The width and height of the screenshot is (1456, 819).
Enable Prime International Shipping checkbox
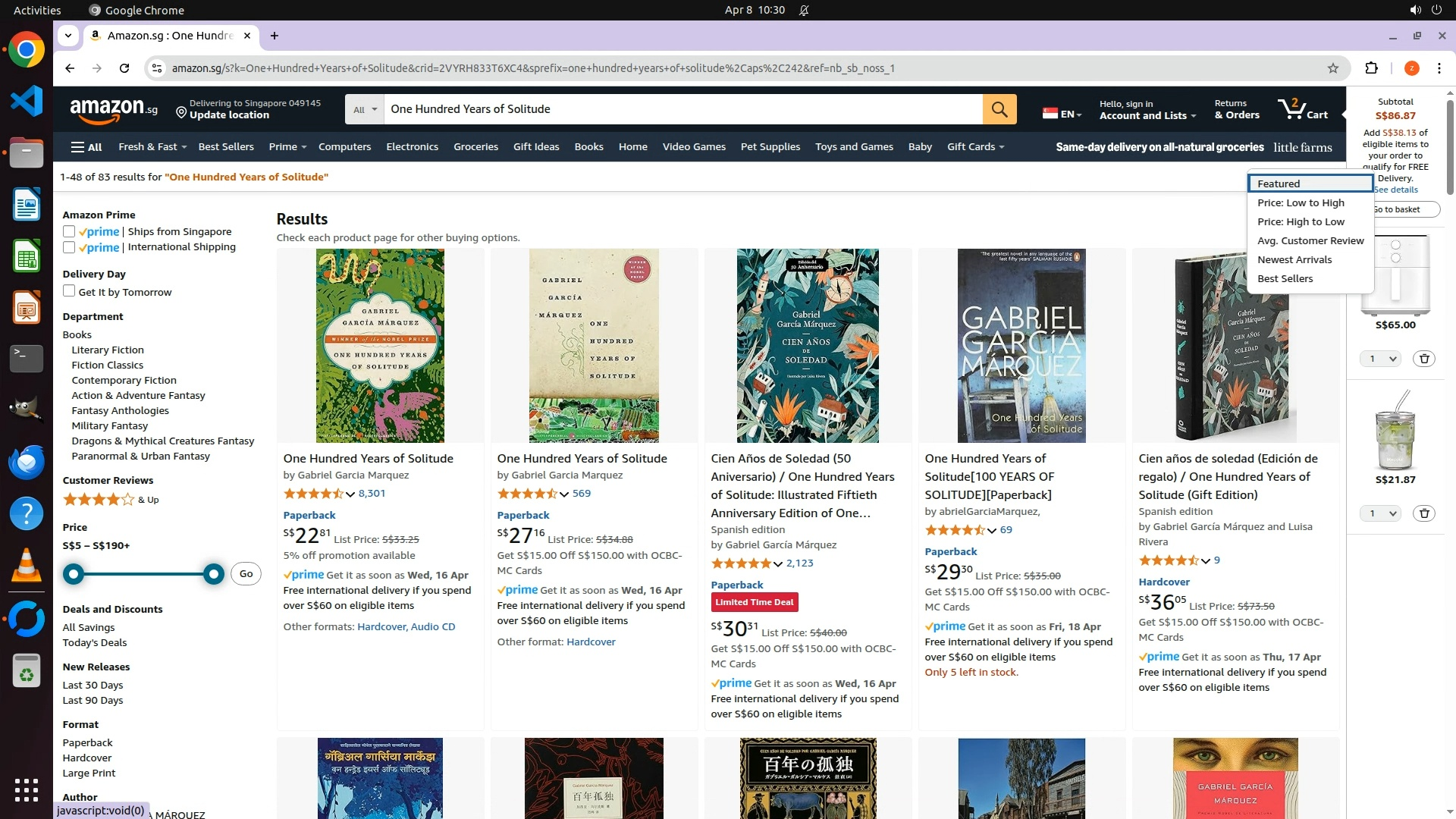69,247
